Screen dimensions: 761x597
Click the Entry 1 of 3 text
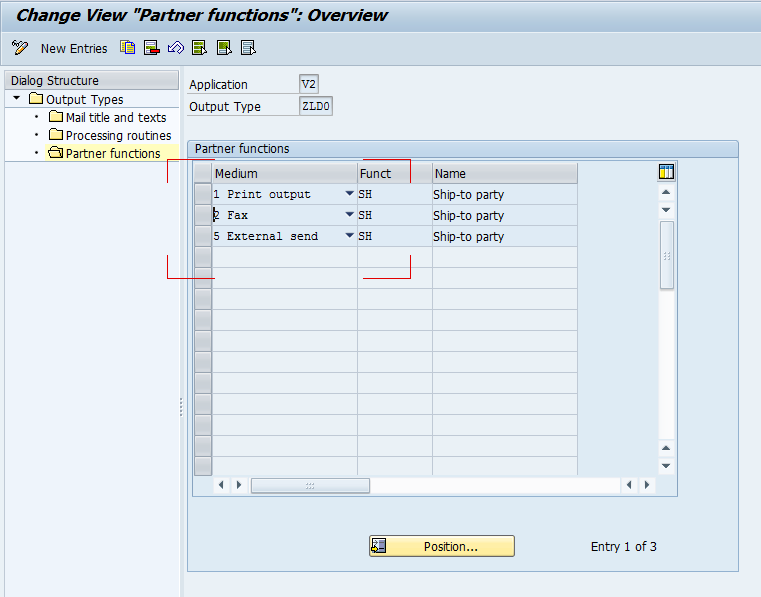pos(624,547)
